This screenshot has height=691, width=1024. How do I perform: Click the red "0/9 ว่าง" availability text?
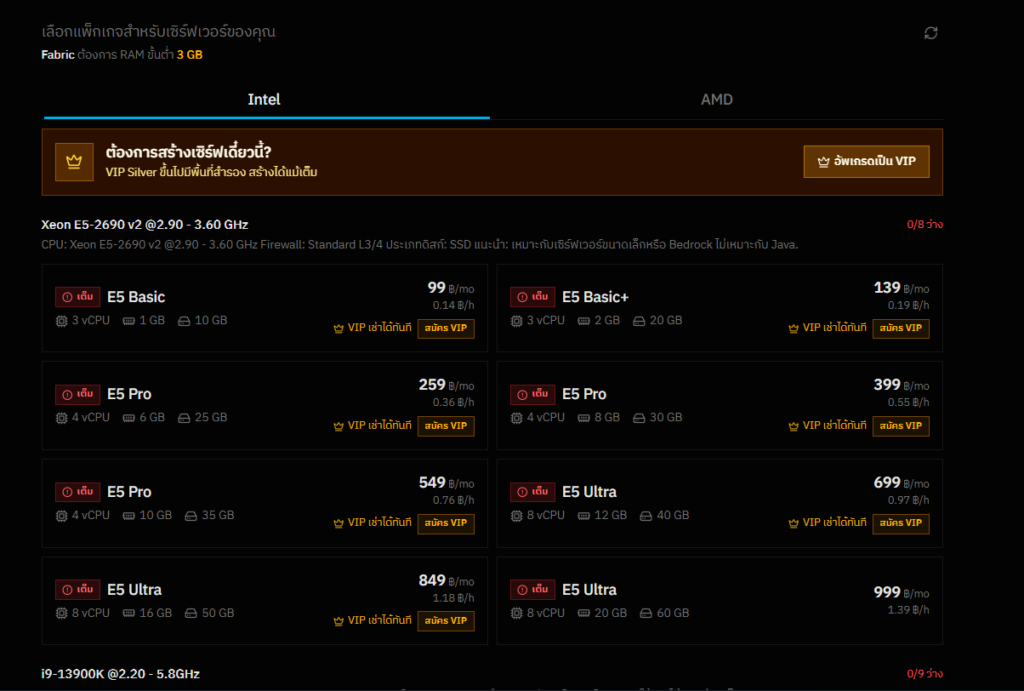[925, 674]
